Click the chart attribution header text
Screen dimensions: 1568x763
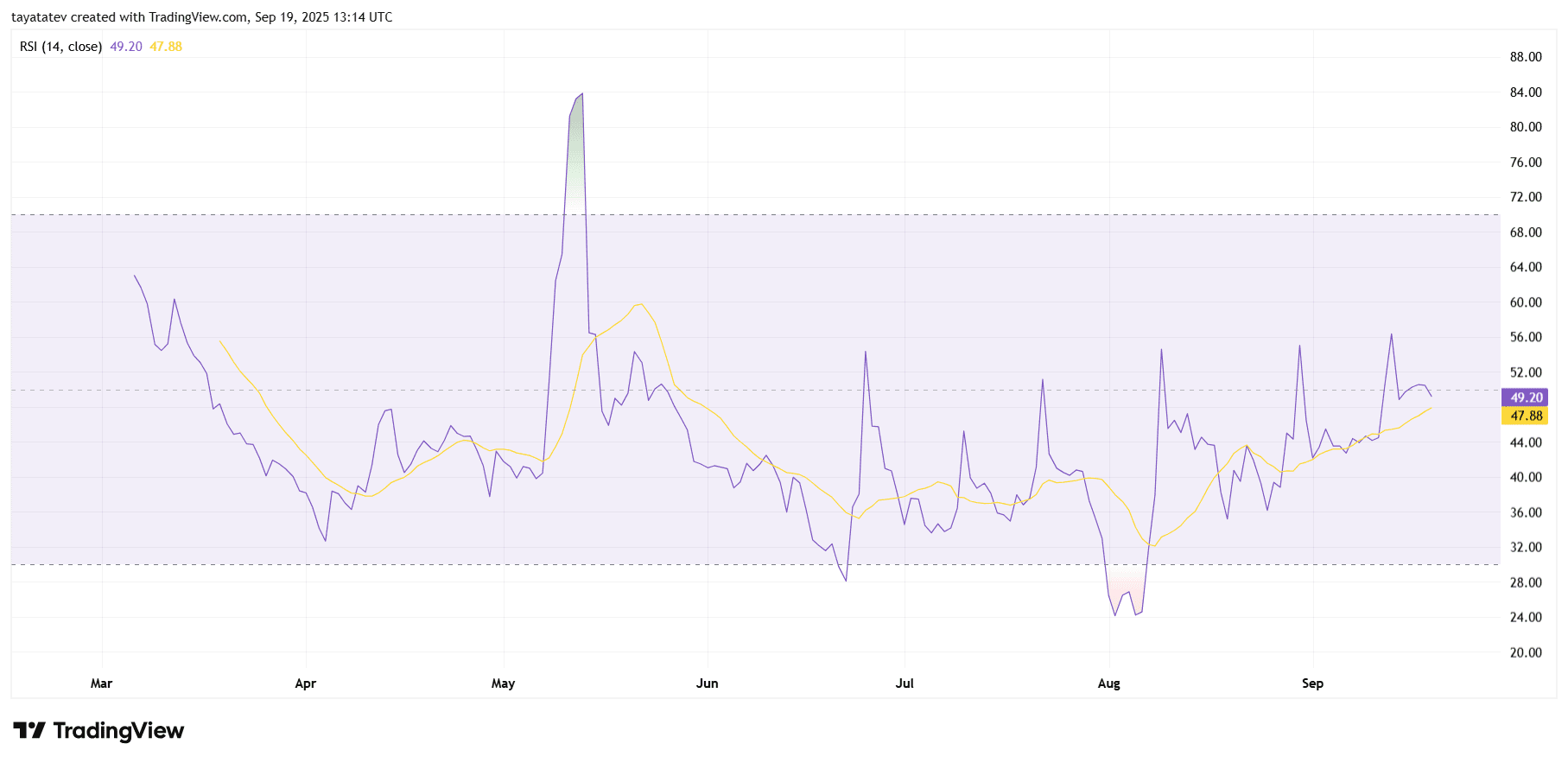[x=201, y=17]
